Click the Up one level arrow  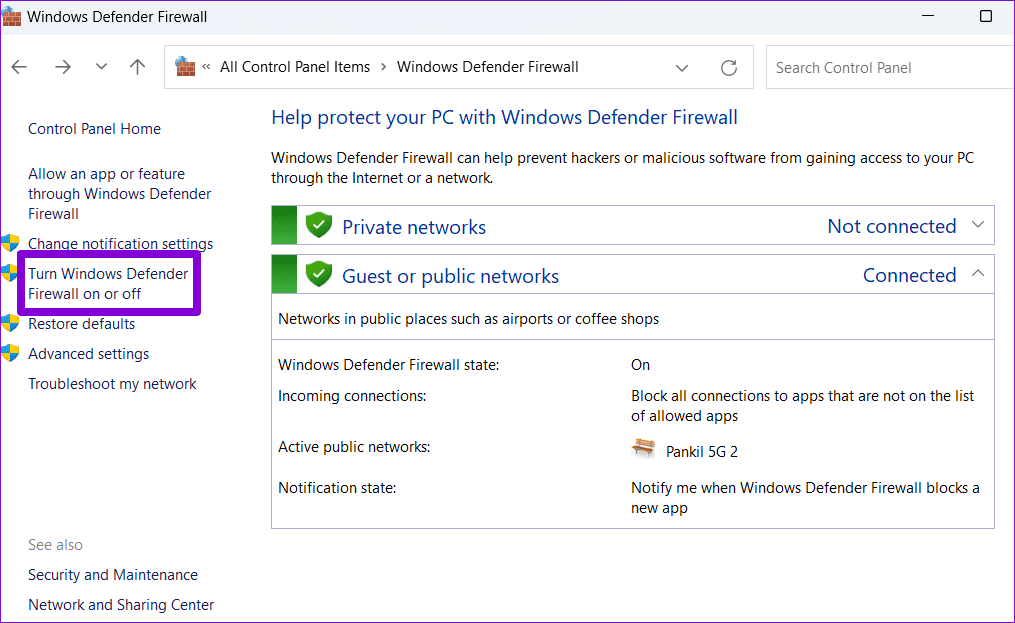point(138,67)
